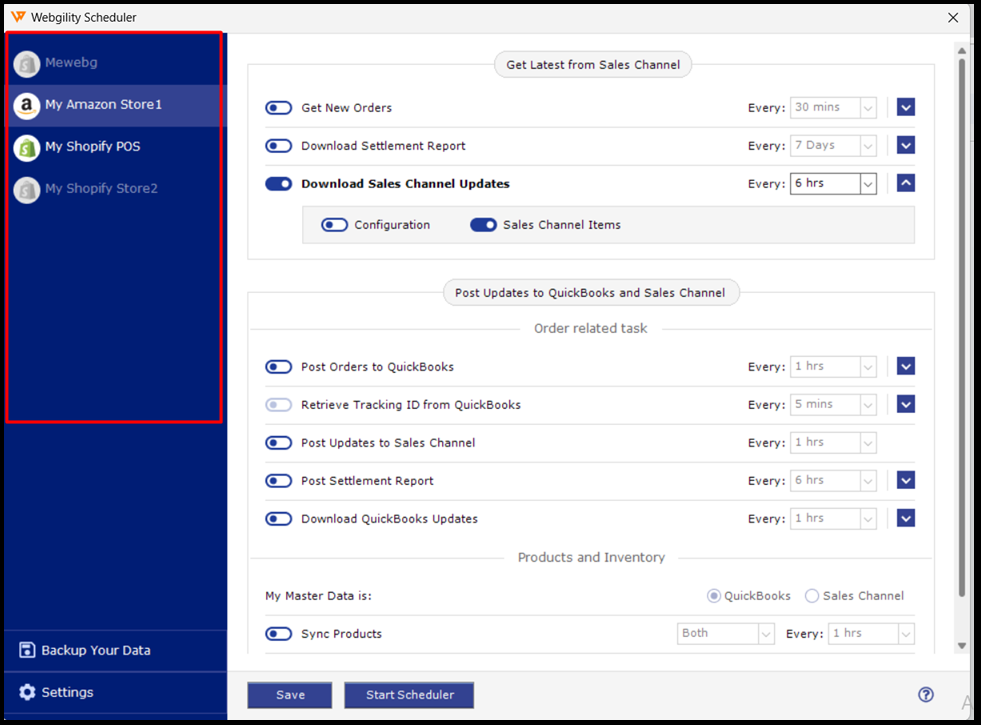Screen dimensions: 981x725
Task: Click the grayed store icon next to Mewebg
Action: (x=26, y=62)
